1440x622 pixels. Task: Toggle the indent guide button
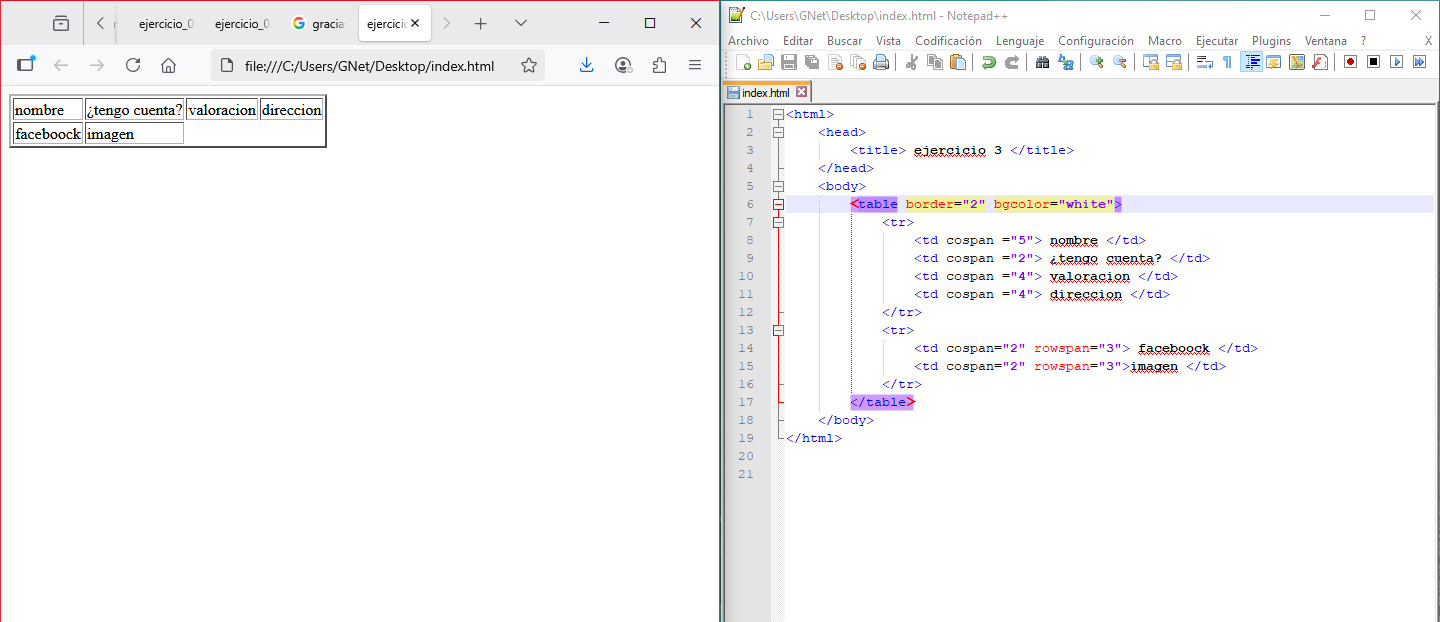1251,62
